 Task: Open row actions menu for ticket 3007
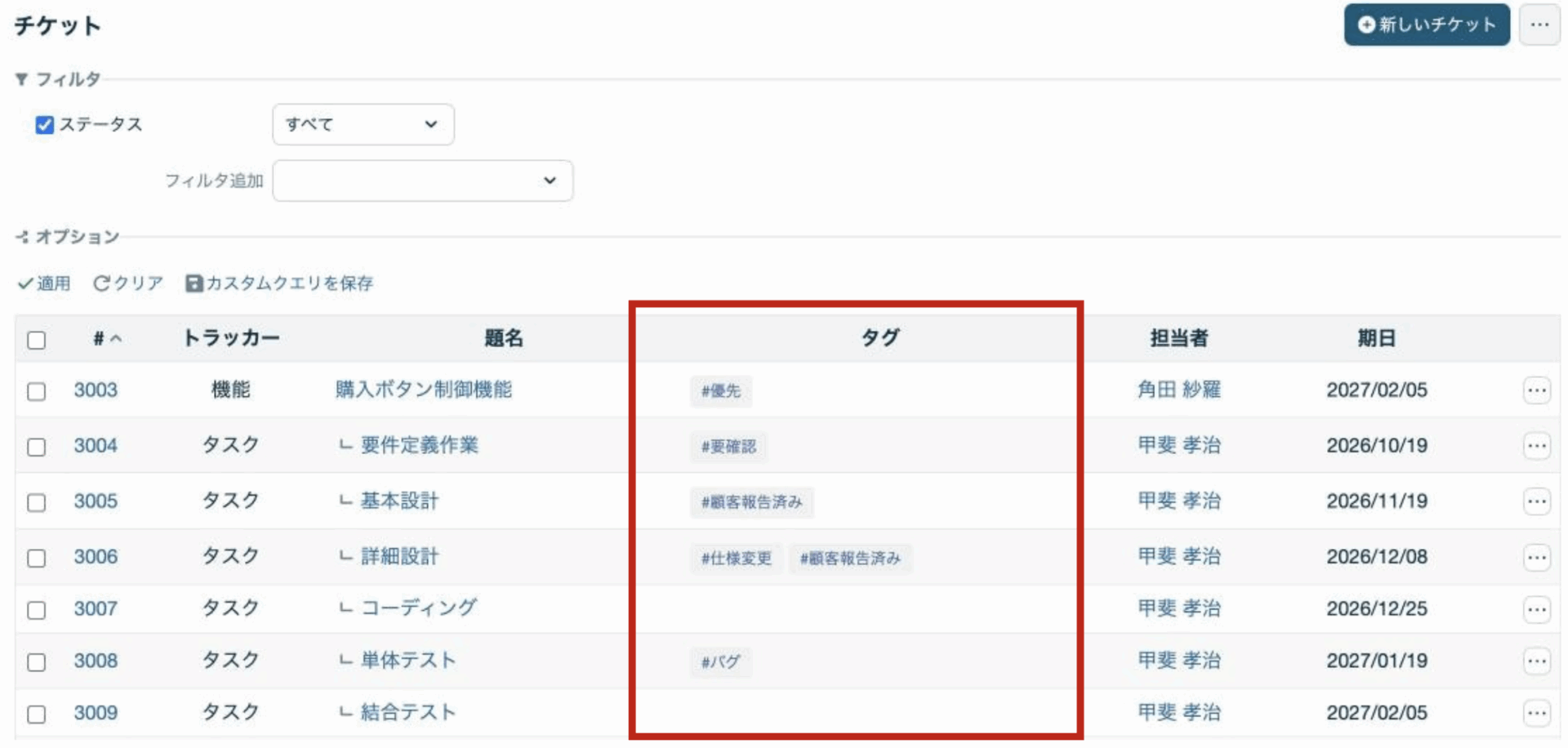(1537, 610)
